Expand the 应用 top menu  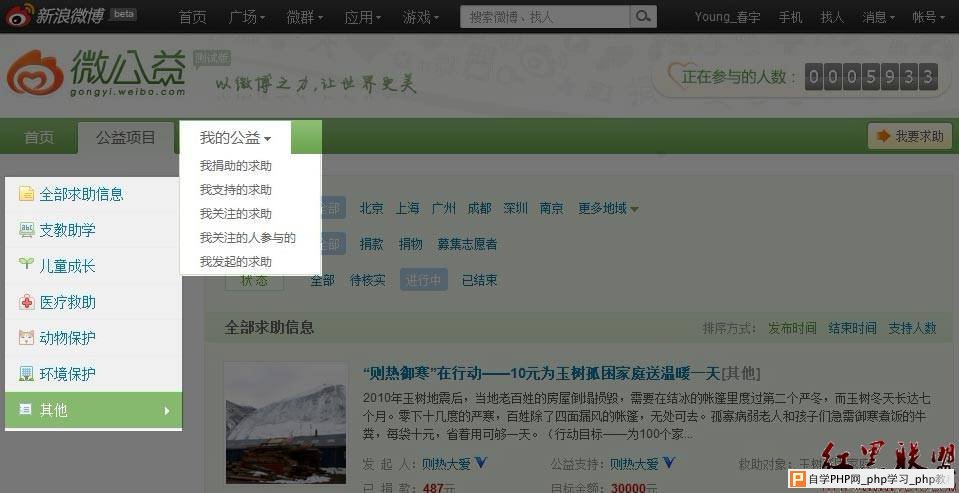click(x=363, y=17)
